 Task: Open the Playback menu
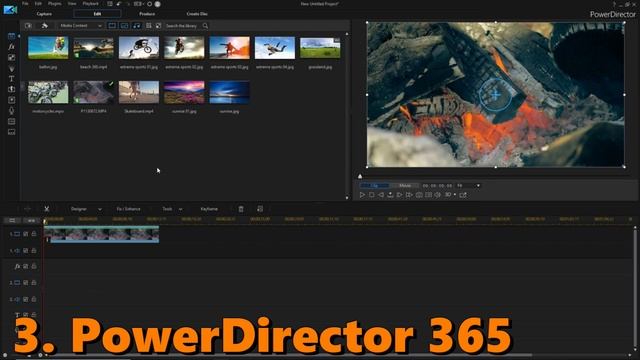point(91,4)
